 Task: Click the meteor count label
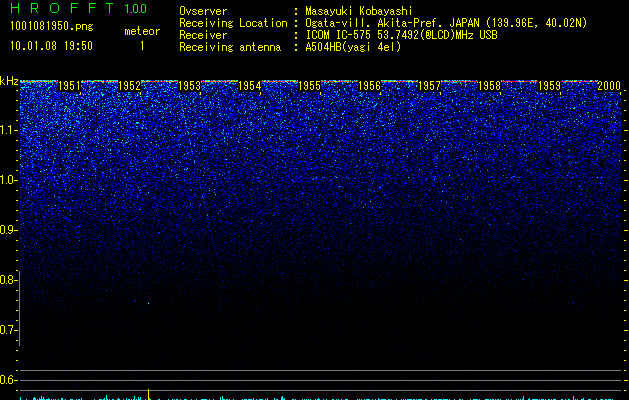click(141, 31)
